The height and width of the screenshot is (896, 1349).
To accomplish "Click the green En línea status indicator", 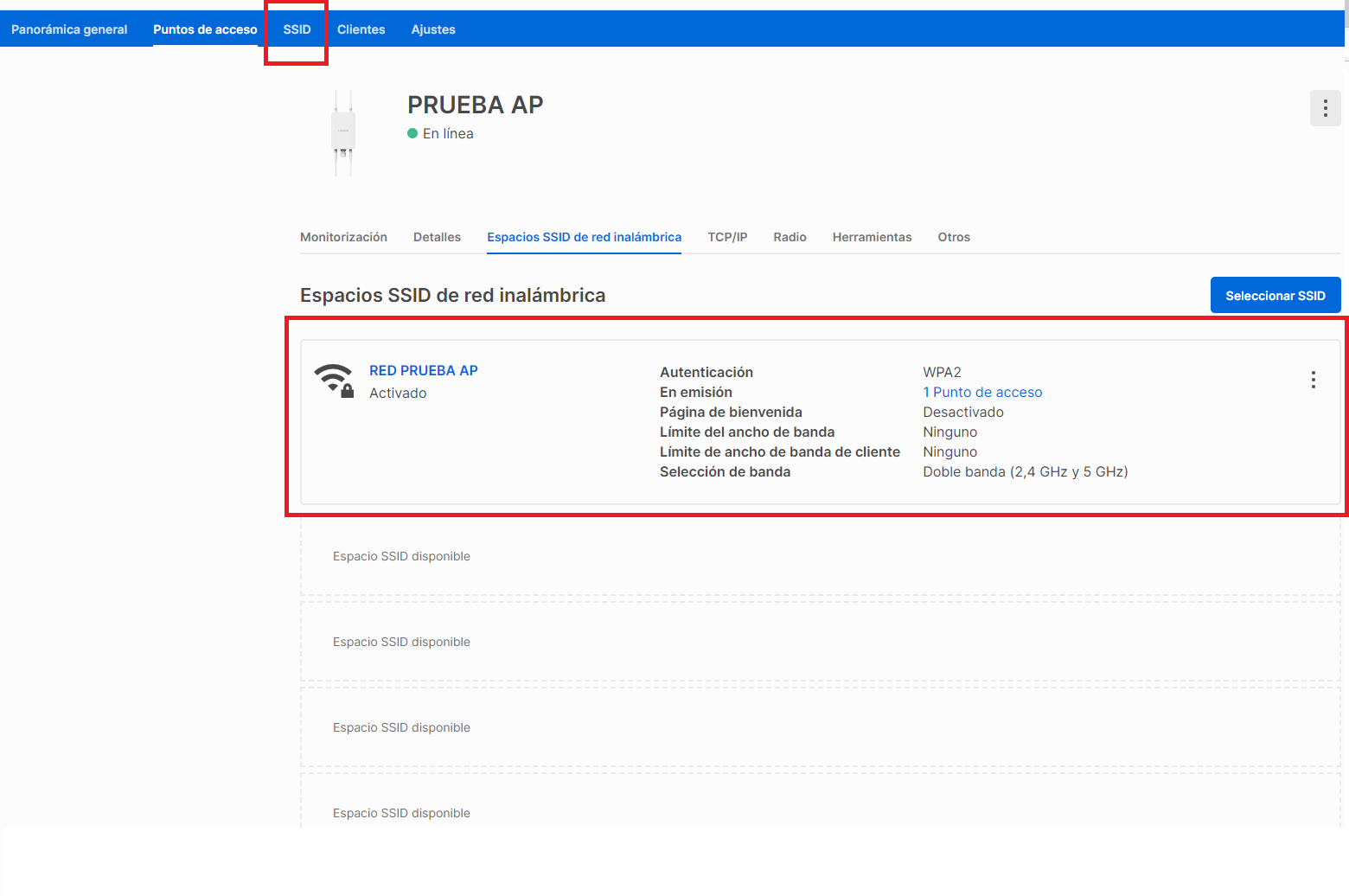I will point(412,133).
